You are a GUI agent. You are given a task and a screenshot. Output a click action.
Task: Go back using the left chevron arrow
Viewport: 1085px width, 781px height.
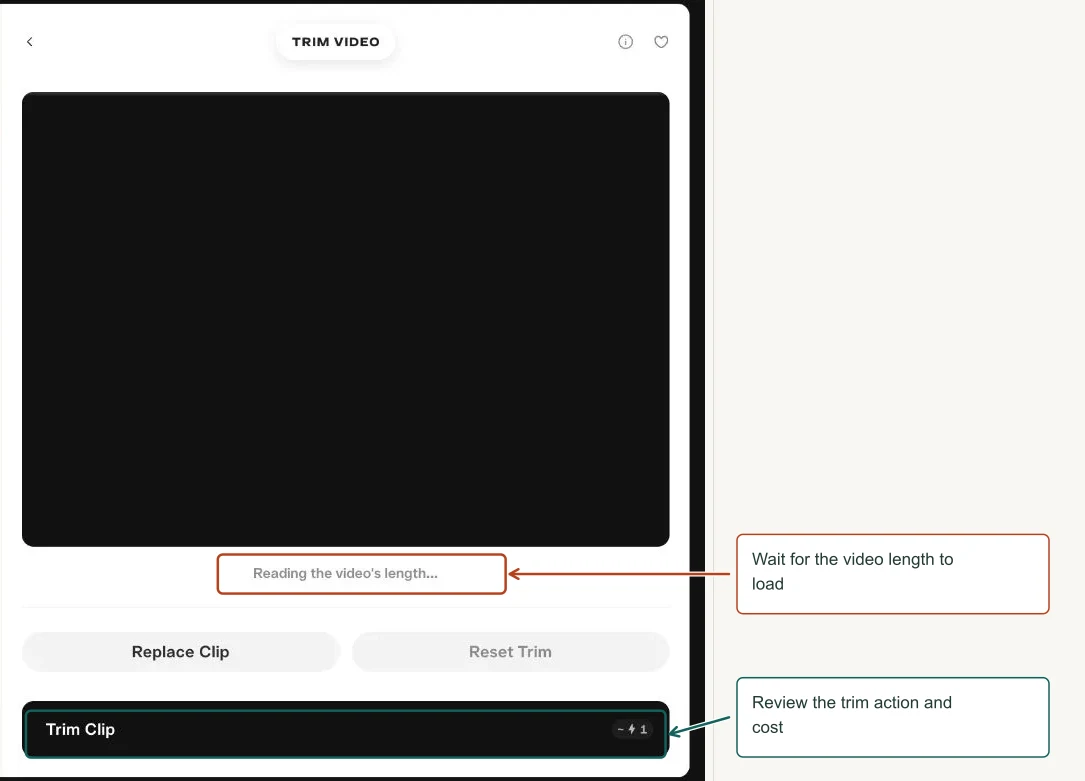pyautogui.click(x=30, y=42)
